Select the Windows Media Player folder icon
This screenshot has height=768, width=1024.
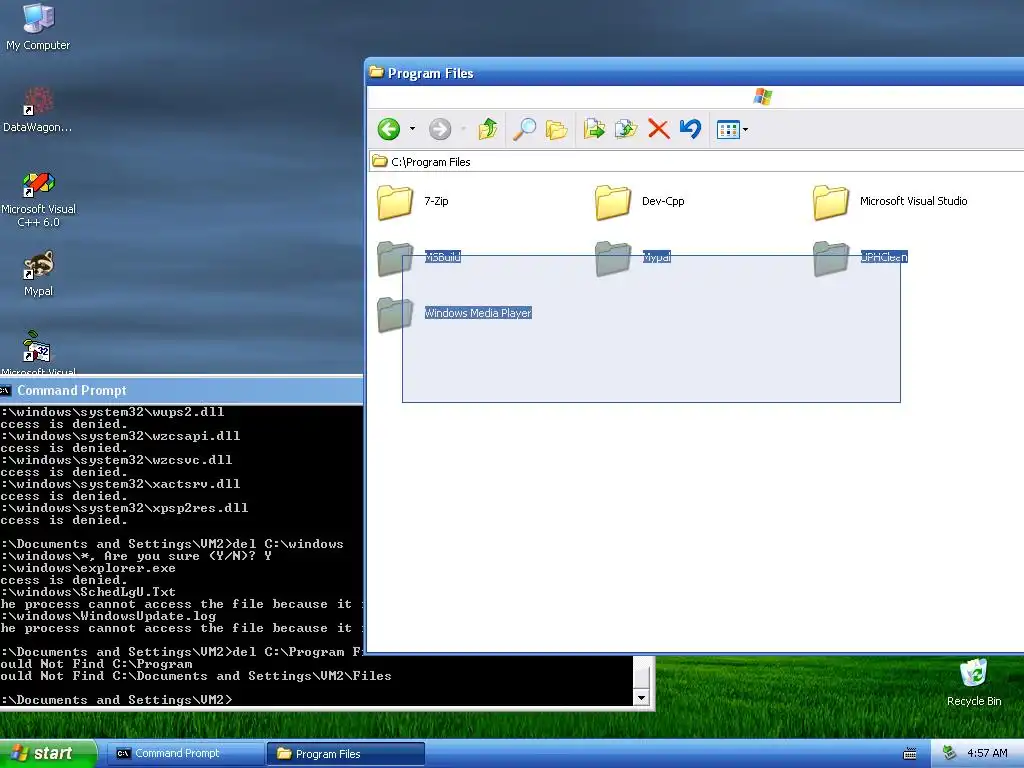click(396, 314)
